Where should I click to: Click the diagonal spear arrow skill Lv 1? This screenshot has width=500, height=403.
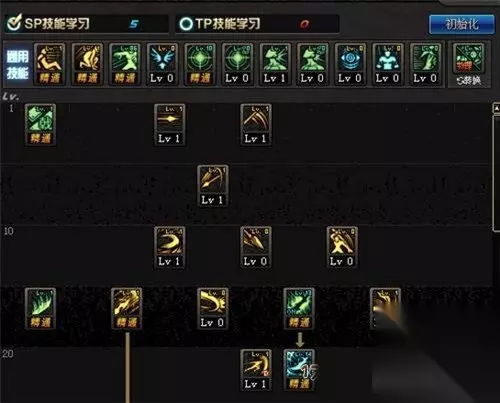tap(213, 186)
